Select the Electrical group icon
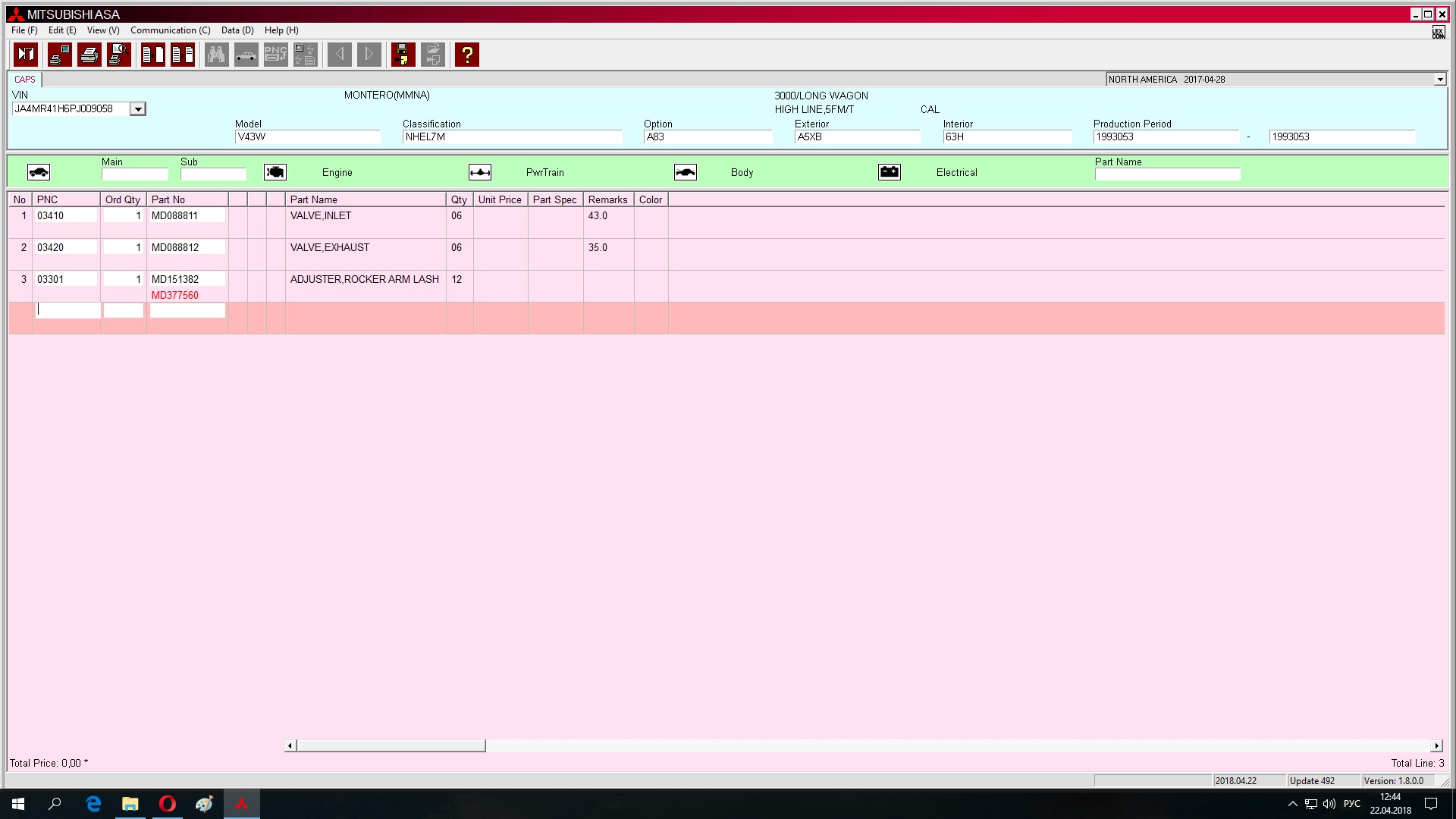Screen dimensions: 1456x819 [890, 172]
